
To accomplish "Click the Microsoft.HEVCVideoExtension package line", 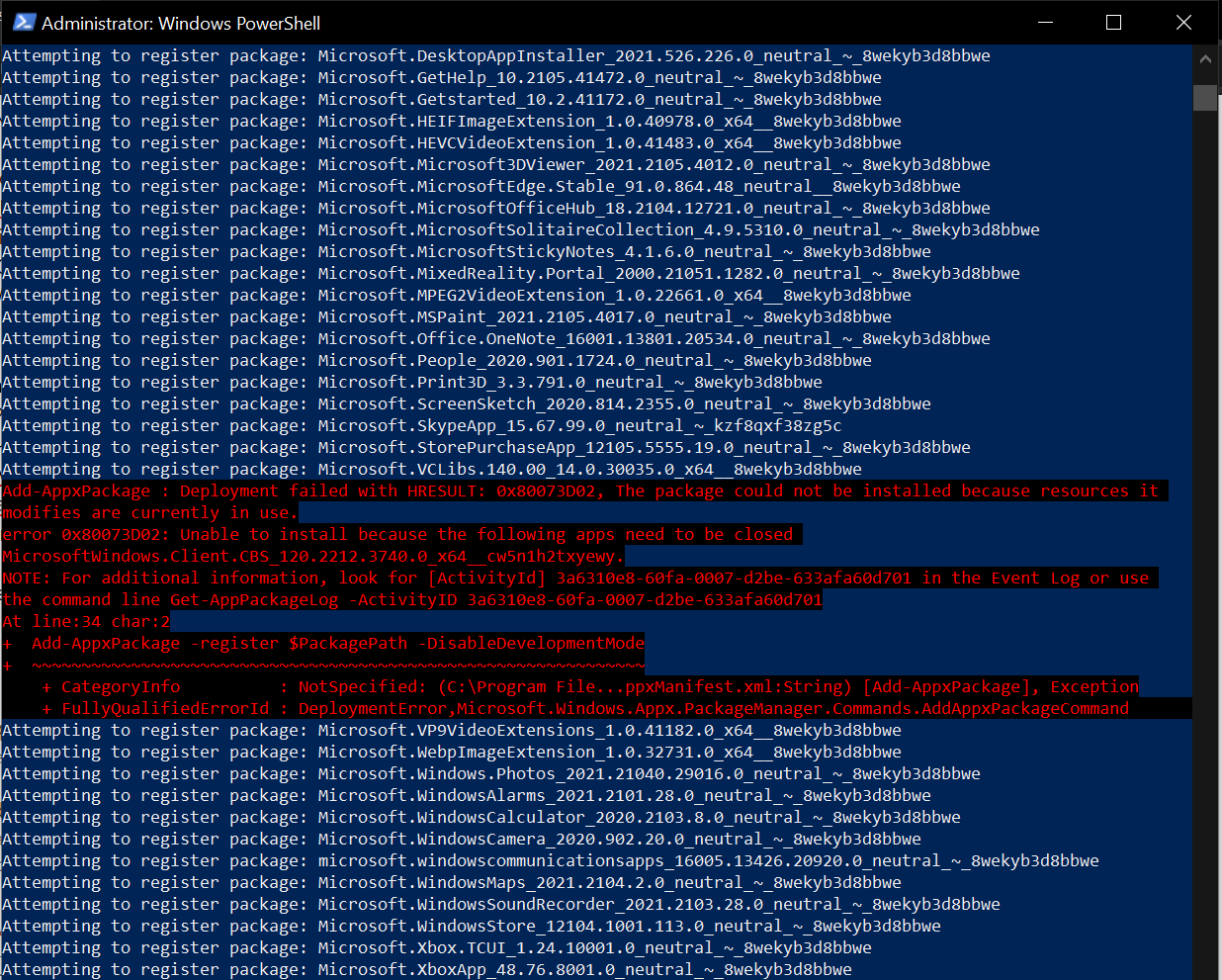I will 452,143.
